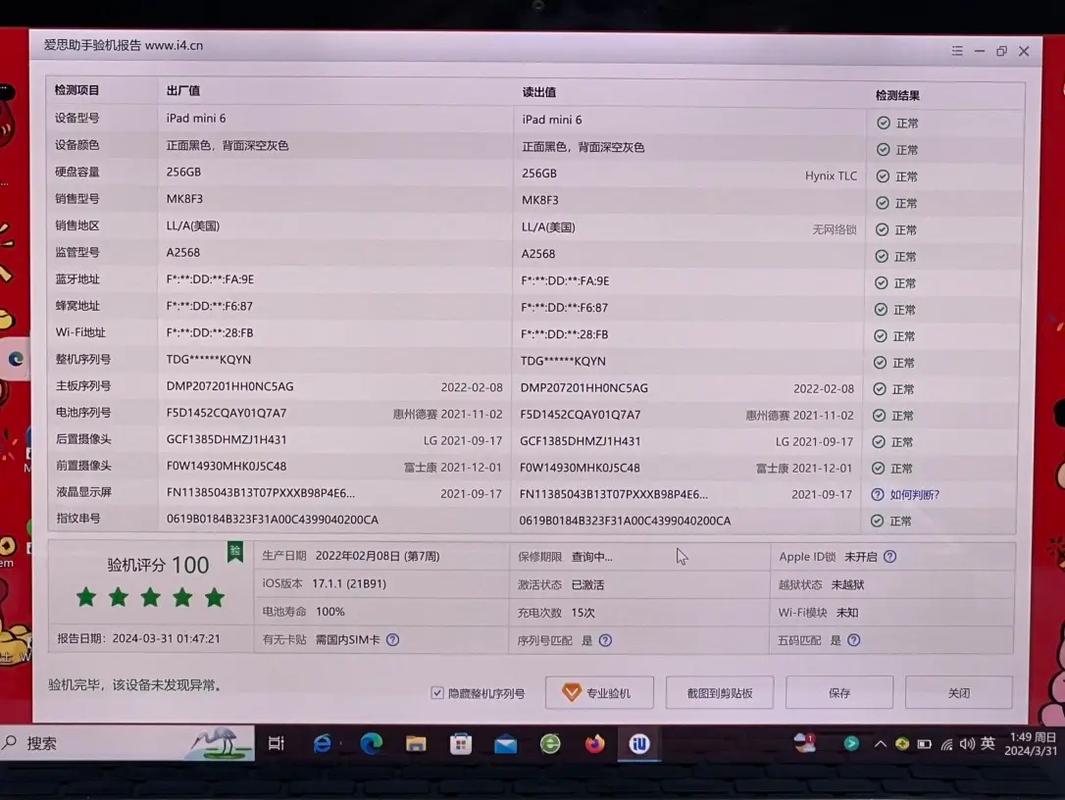
Task: Click the question mark beside Apple ID锁
Action: tap(889, 557)
